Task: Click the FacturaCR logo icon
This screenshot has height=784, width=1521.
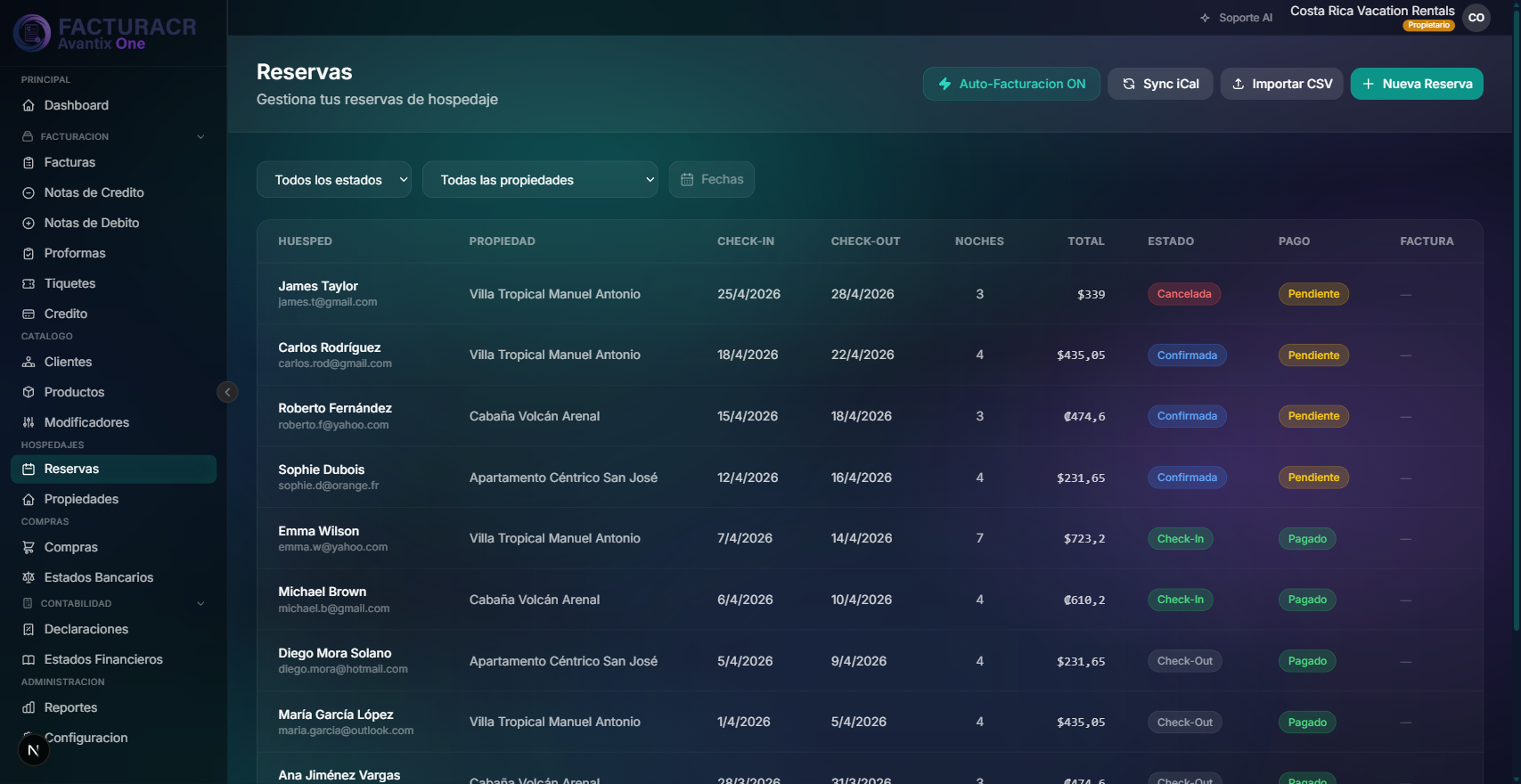Action: point(32,33)
